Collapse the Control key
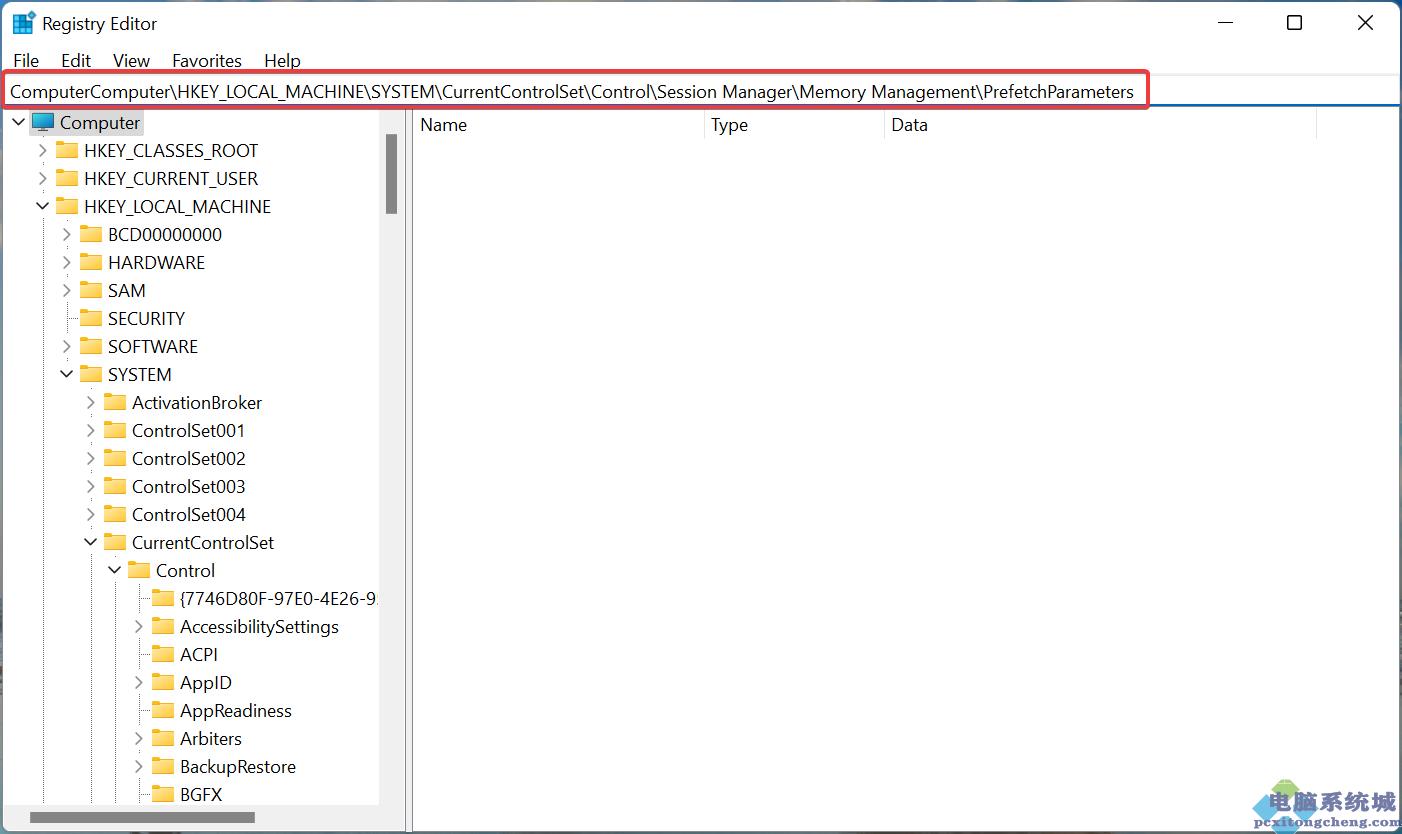 [x=114, y=570]
